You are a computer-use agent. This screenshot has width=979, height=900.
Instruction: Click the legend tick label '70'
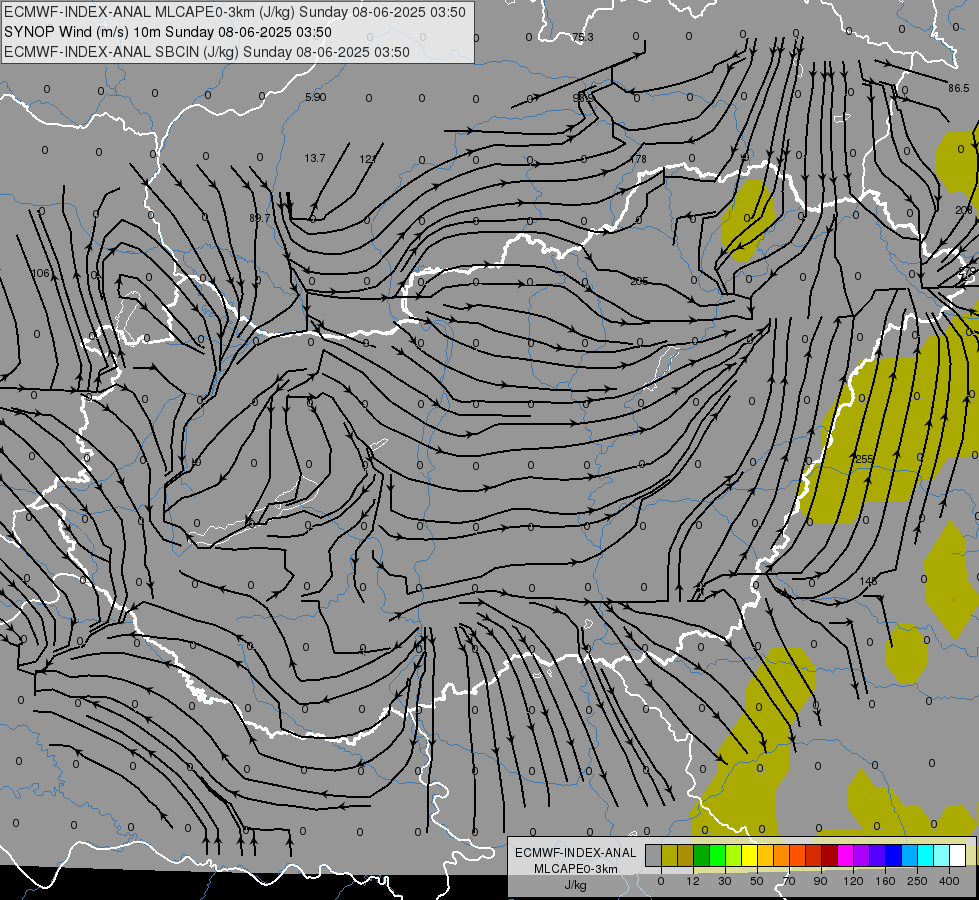pyautogui.click(x=789, y=881)
